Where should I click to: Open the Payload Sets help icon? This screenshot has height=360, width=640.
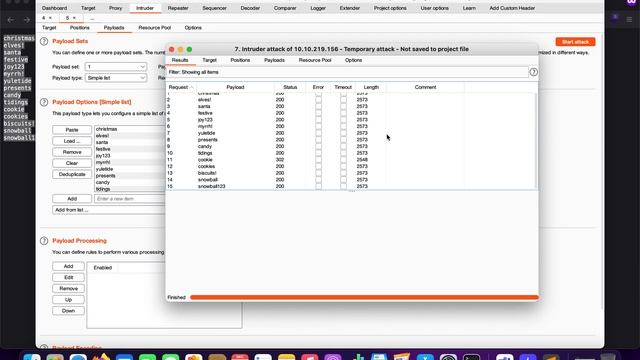coord(44,41)
